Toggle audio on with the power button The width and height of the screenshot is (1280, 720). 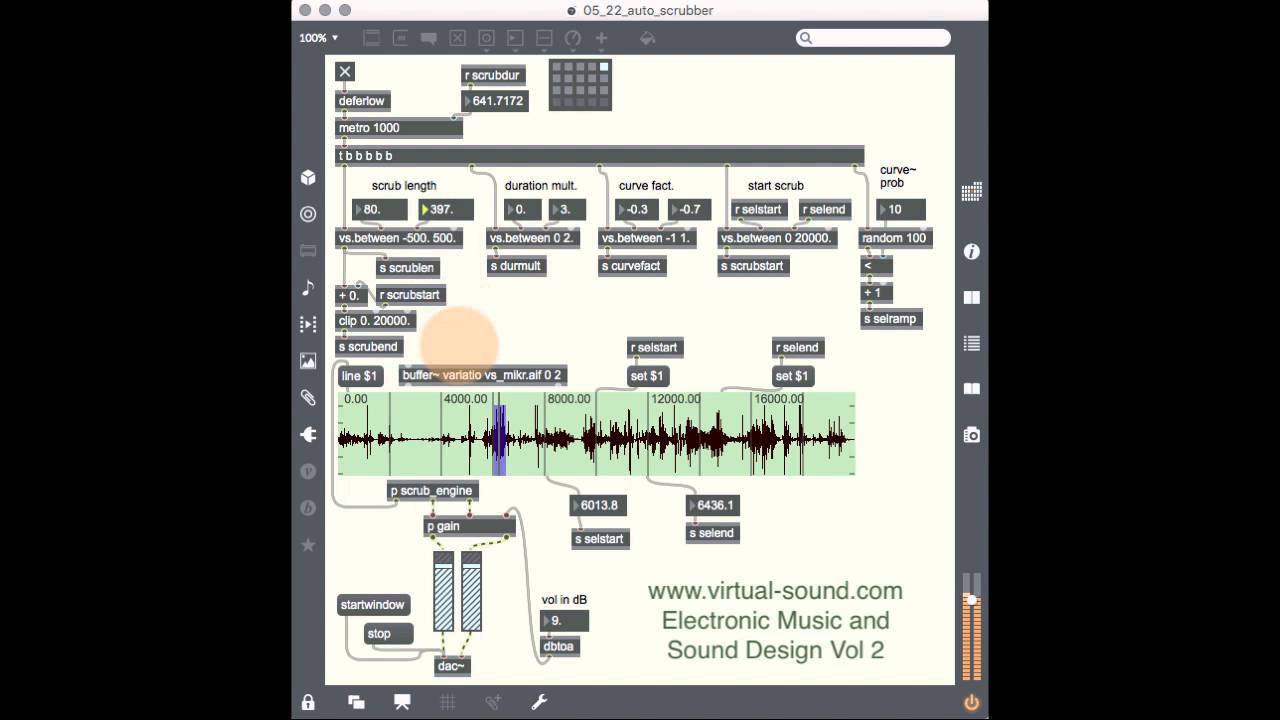click(x=971, y=702)
